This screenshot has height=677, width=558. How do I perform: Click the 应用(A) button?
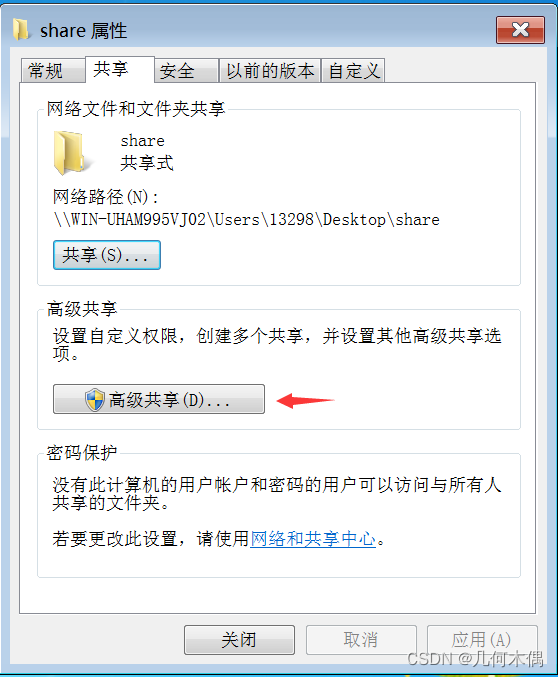pyautogui.click(x=482, y=640)
